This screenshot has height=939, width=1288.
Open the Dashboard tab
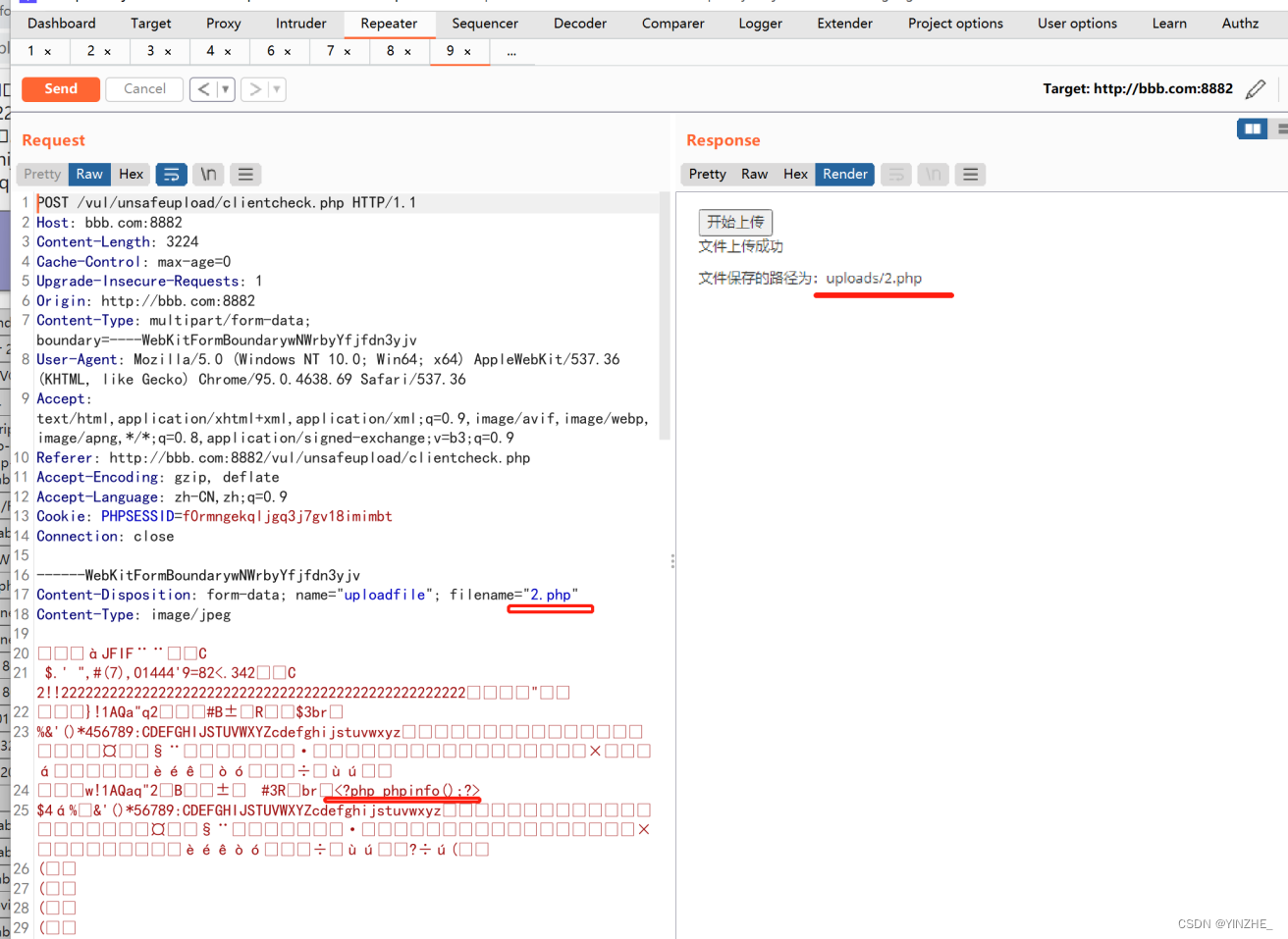(62, 24)
